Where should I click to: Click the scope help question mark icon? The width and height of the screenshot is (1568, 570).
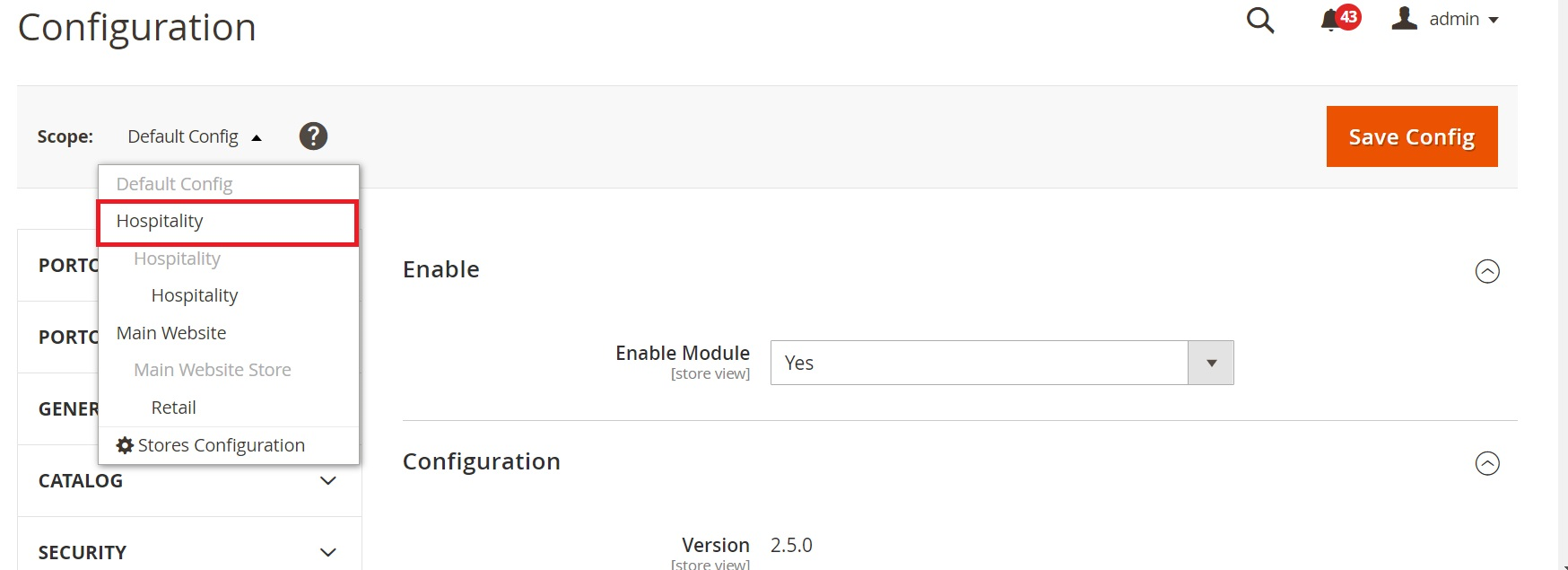(x=313, y=136)
